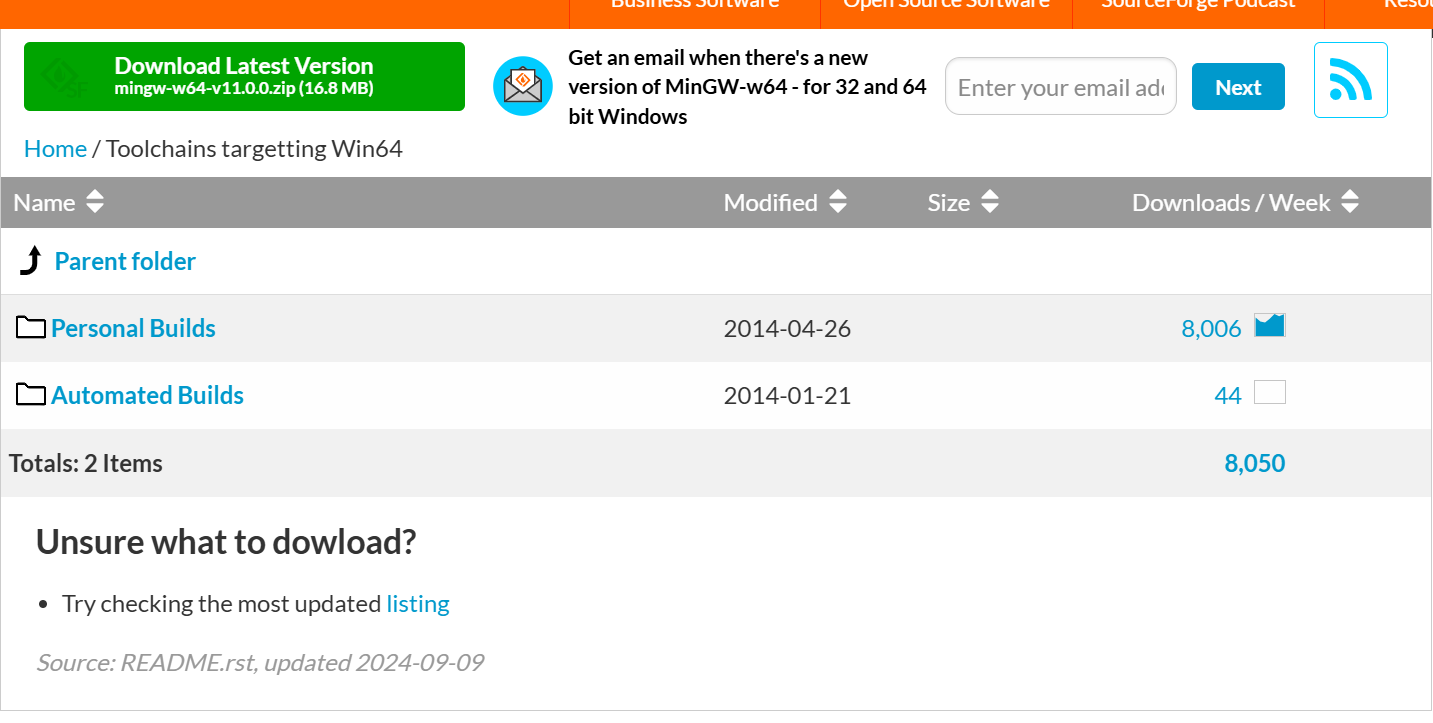The height and width of the screenshot is (723, 1433).
Task: Open the Personal Builds download stats chart
Action: 1270,325
